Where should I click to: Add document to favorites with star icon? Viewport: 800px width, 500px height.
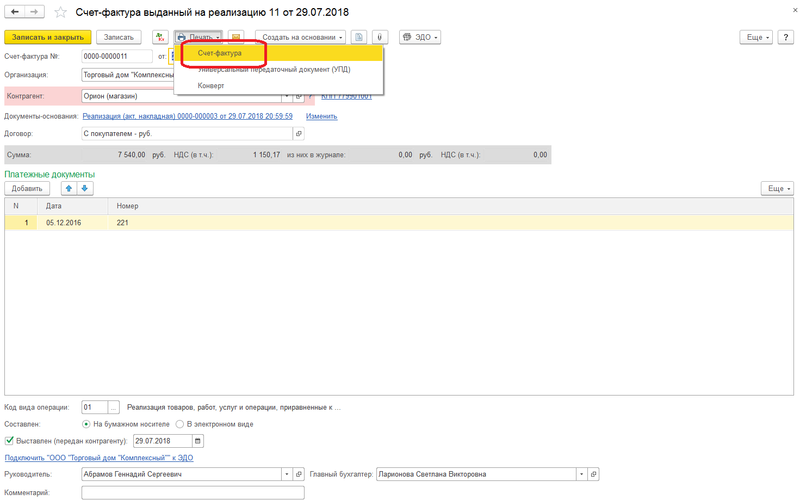point(61,12)
